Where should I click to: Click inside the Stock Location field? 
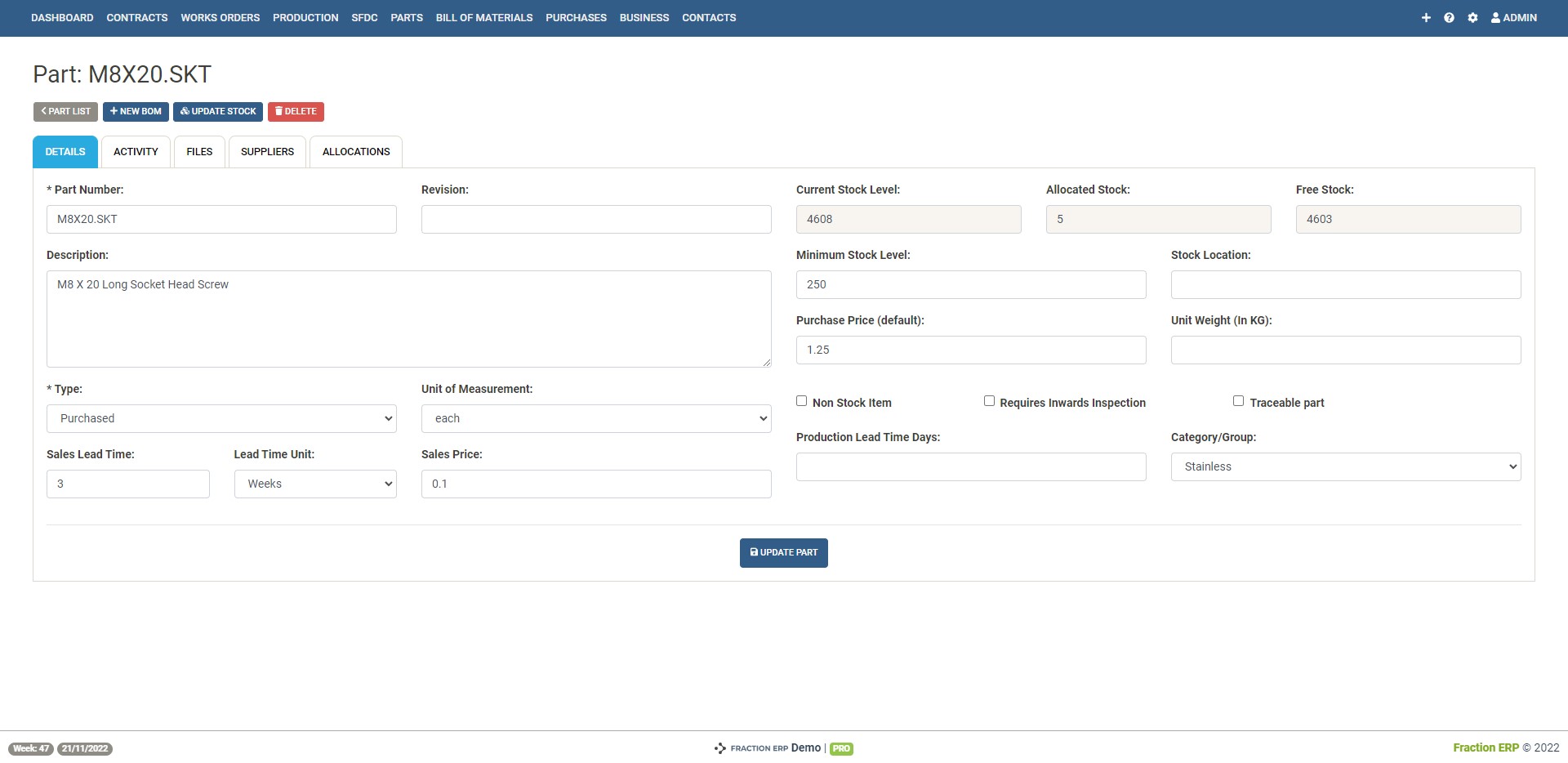point(1345,284)
